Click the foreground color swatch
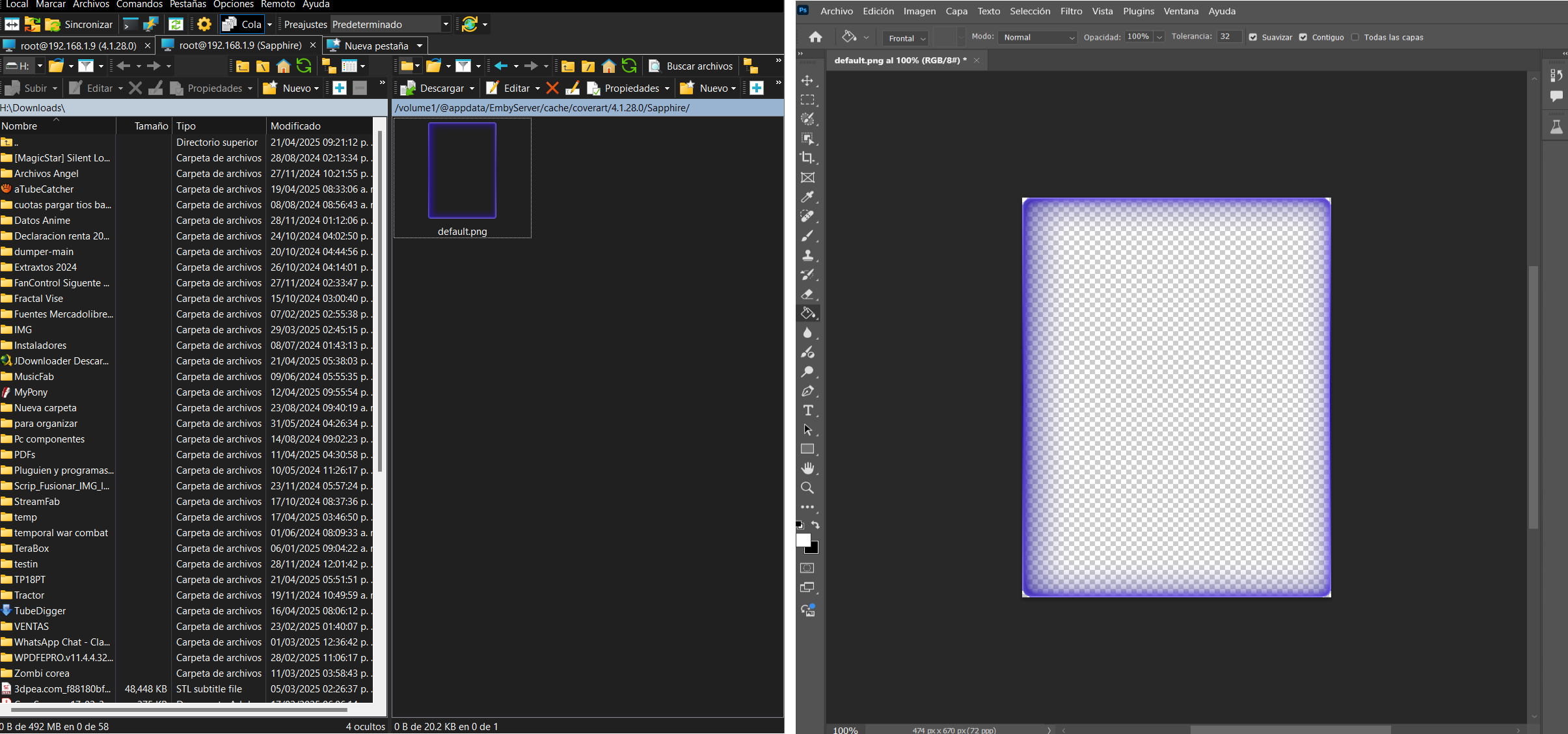The image size is (1568, 734). pyautogui.click(x=805, y=541)
